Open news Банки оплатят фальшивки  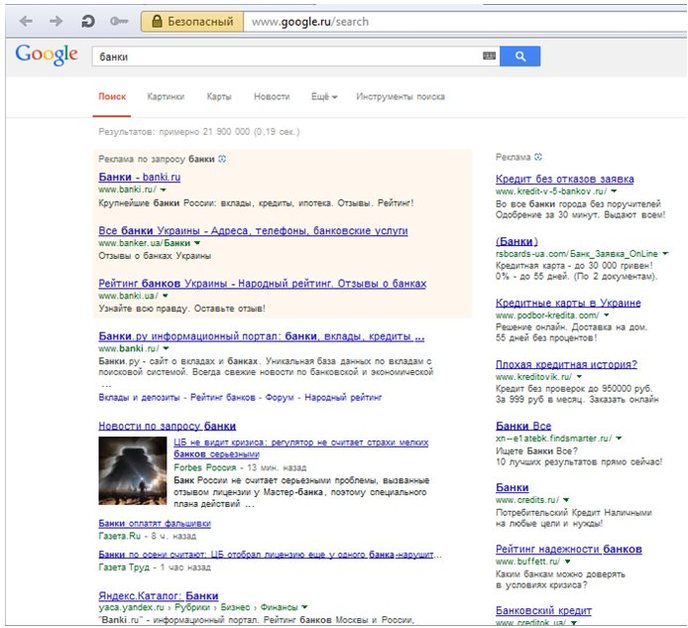[154, 524]
